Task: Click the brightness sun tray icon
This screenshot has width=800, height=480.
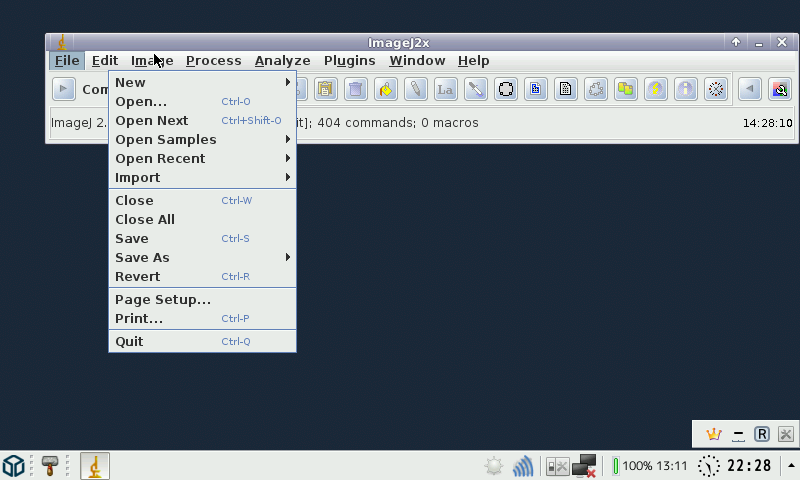Action: coord(494,466)
